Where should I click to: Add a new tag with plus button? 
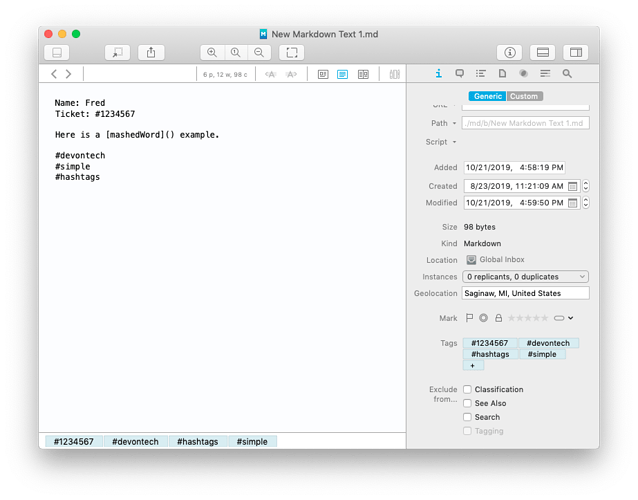(x=473, y=366)
